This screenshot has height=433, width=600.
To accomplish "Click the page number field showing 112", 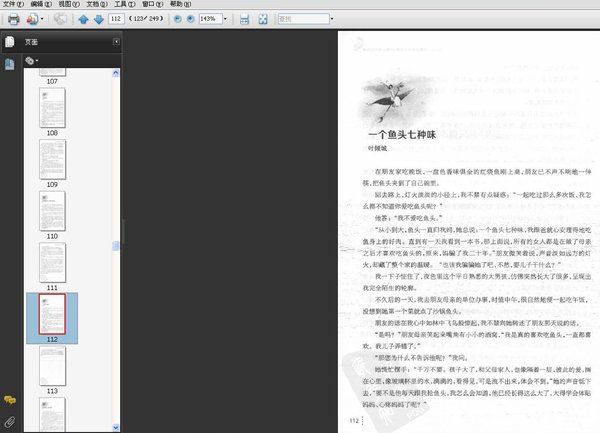I will tap(116, 19).
